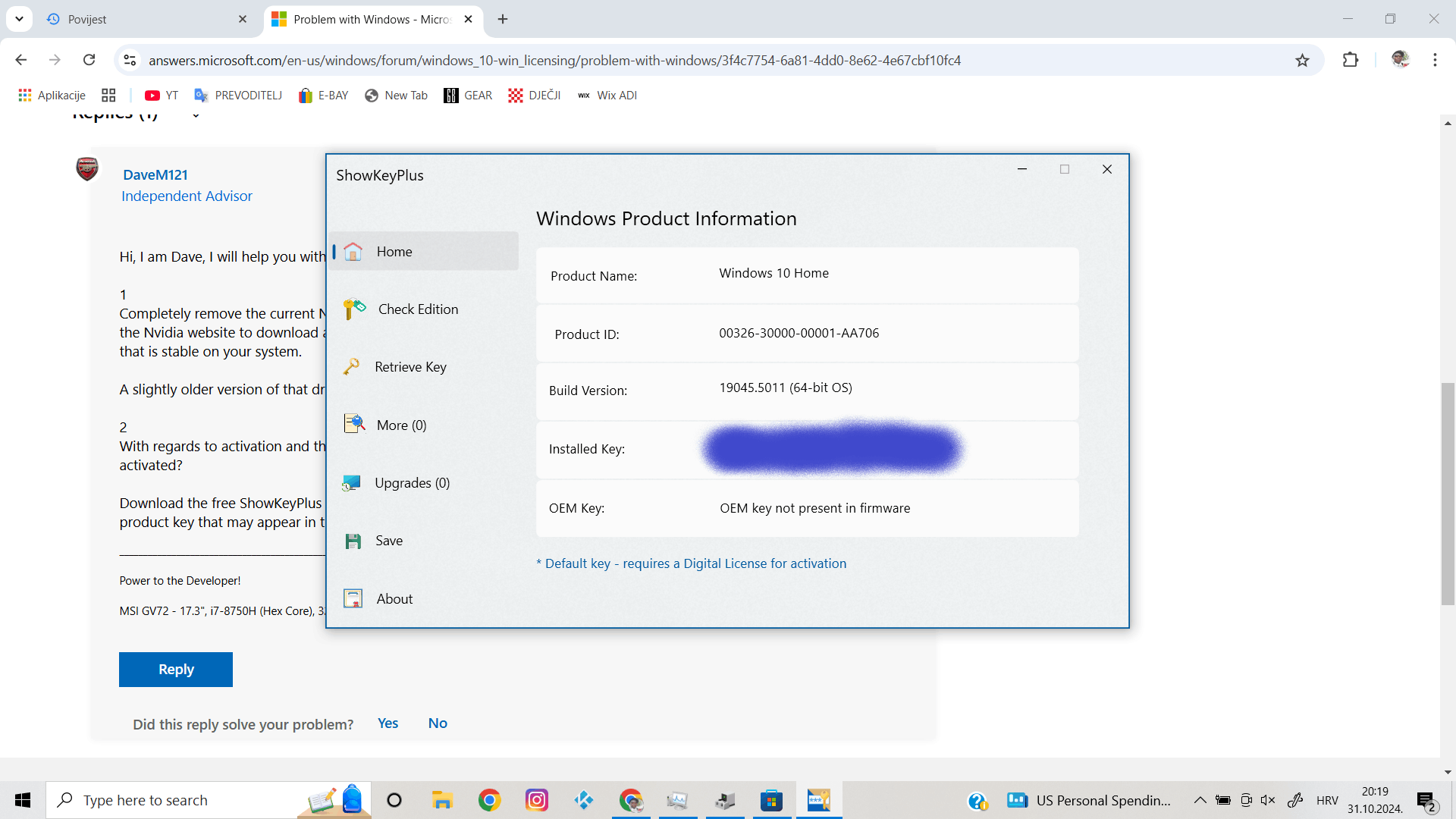Open the clock showing 20:19

1375,800
